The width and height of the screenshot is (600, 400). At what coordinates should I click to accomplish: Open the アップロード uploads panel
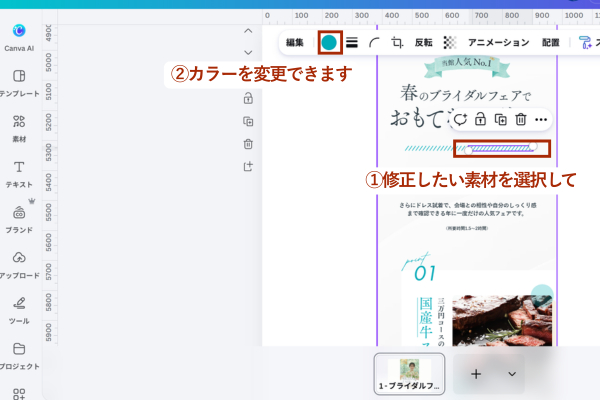point(19,265)
